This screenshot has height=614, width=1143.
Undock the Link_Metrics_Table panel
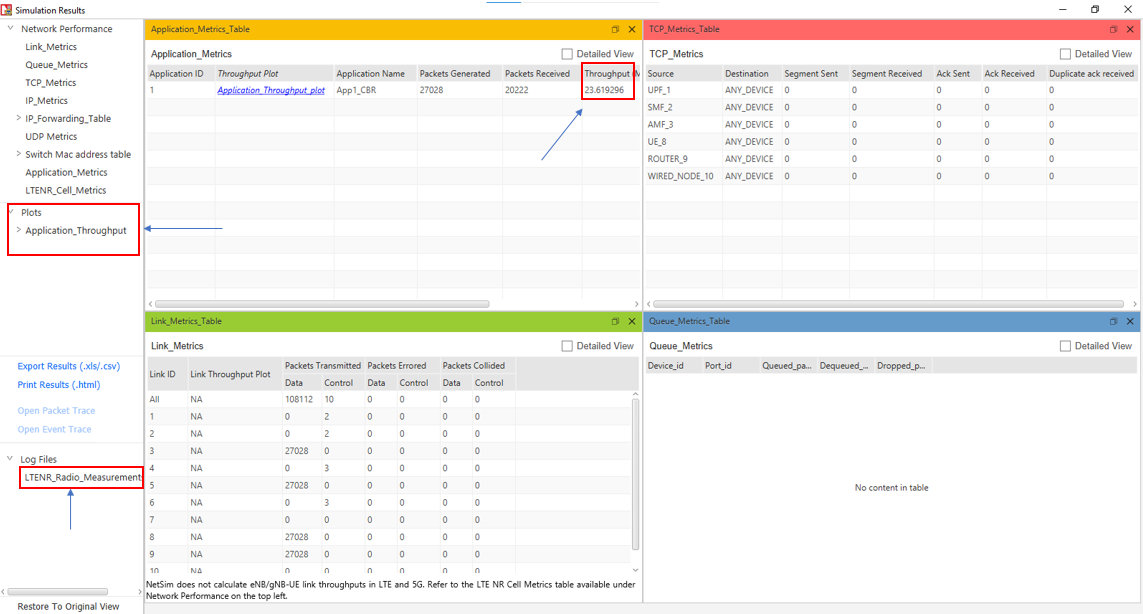pos(614,321)
